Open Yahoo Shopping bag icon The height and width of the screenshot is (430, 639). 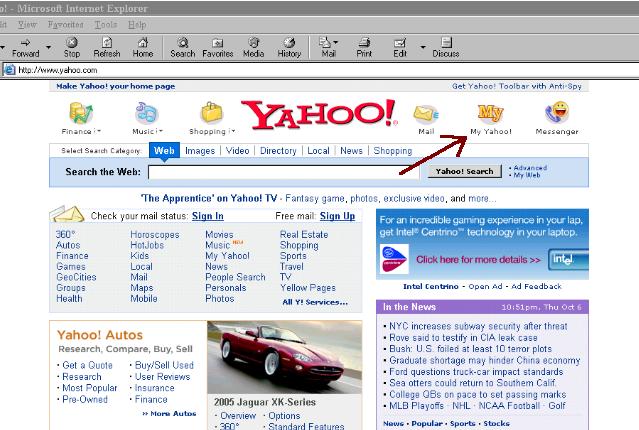[212, 112]
